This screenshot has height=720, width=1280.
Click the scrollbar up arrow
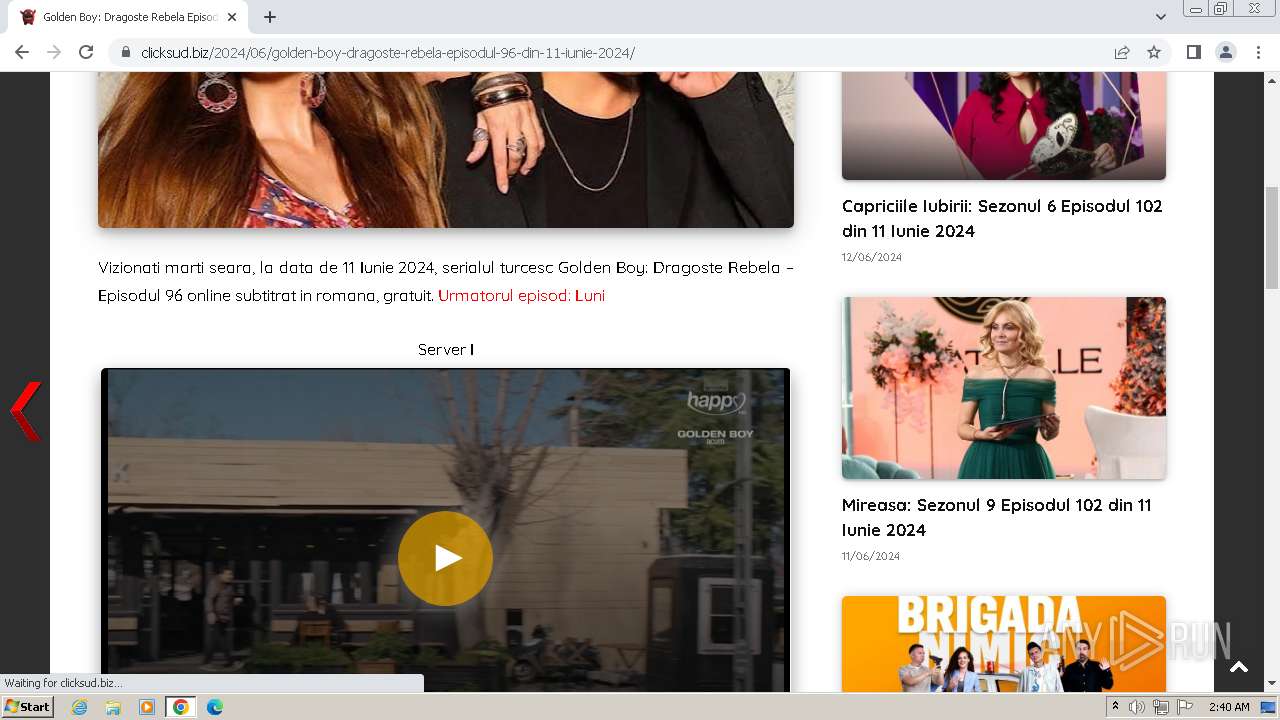(x=1272, y=80)
